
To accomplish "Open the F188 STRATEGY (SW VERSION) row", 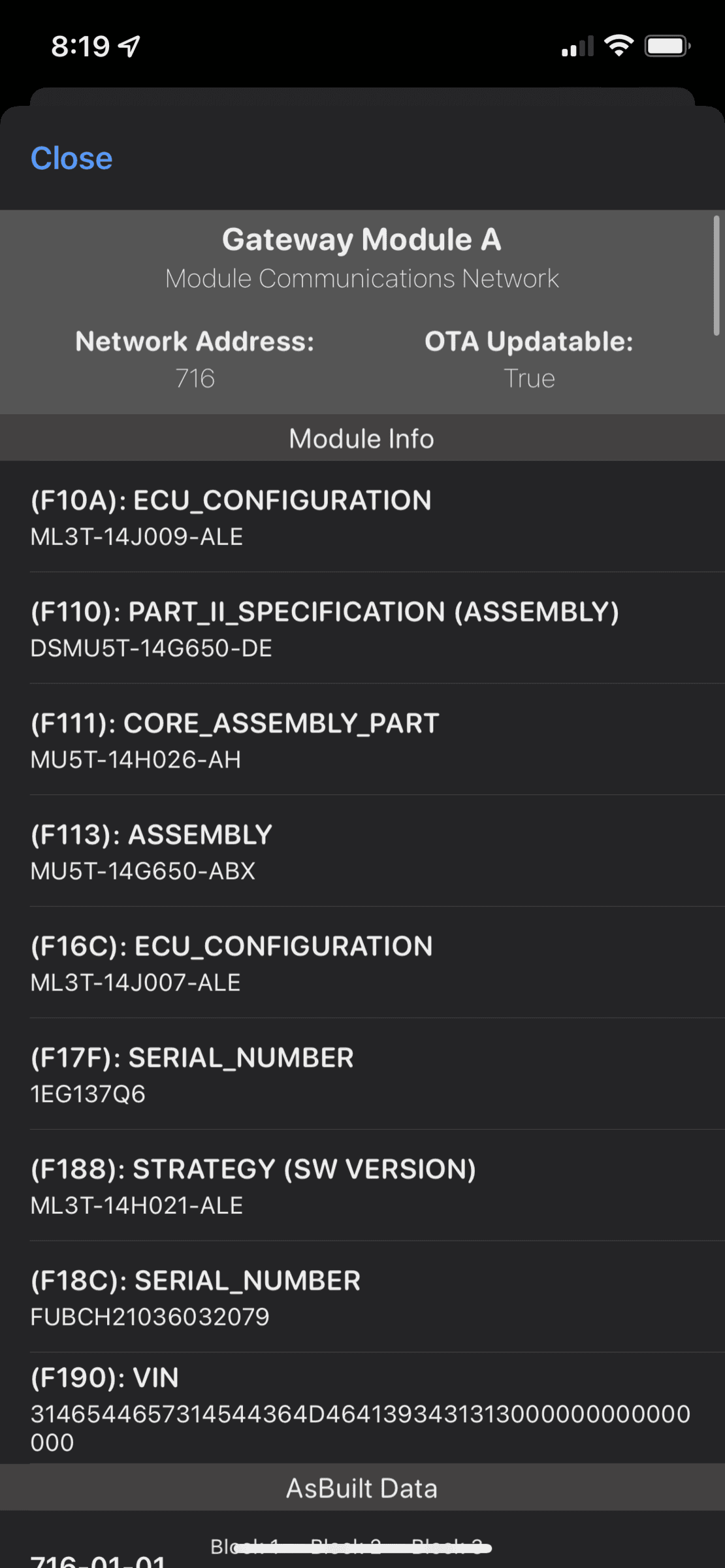I will click(362, 1186).
